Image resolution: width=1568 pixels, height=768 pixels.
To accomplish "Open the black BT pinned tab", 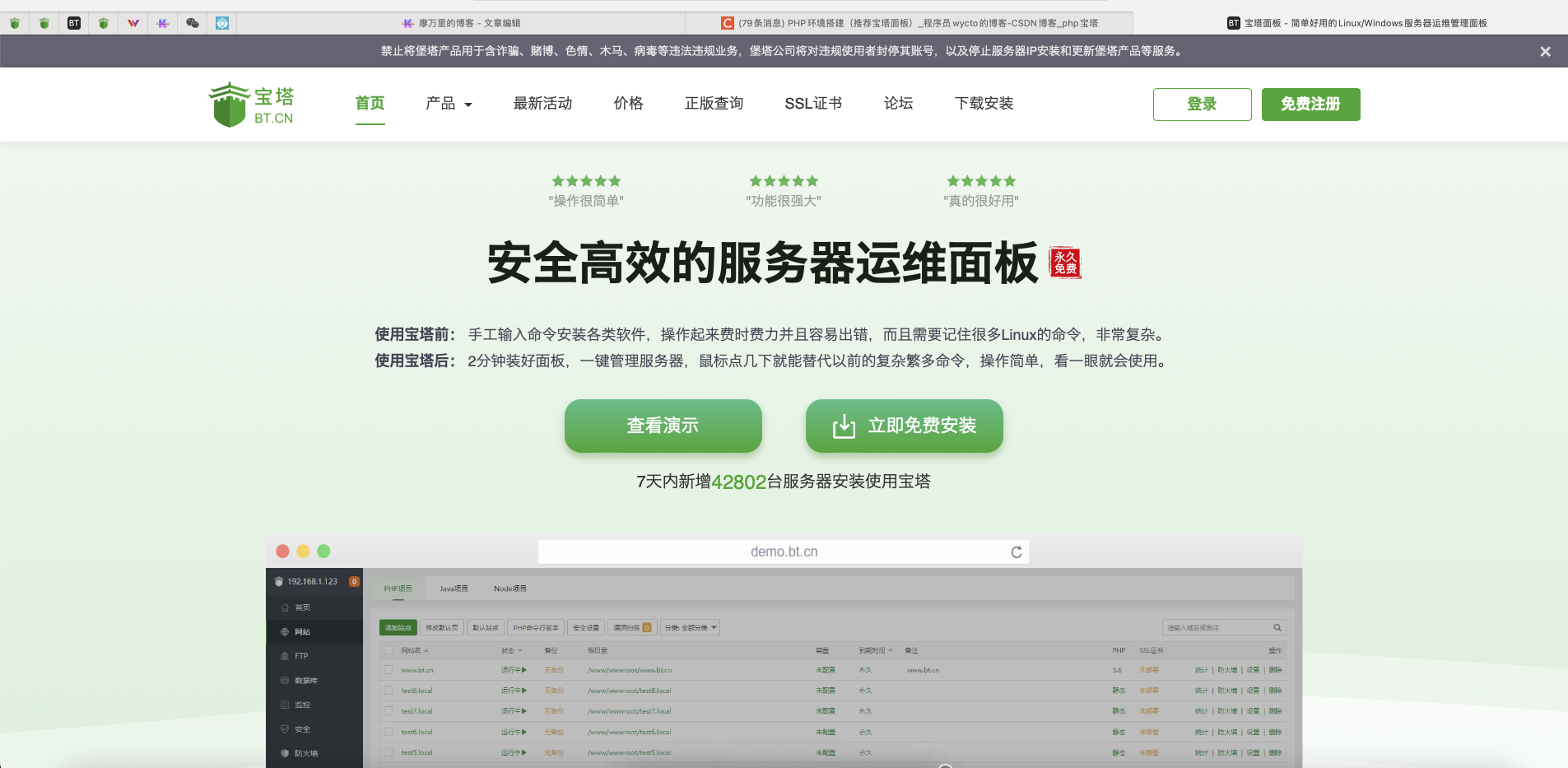I will click(74, 23).
